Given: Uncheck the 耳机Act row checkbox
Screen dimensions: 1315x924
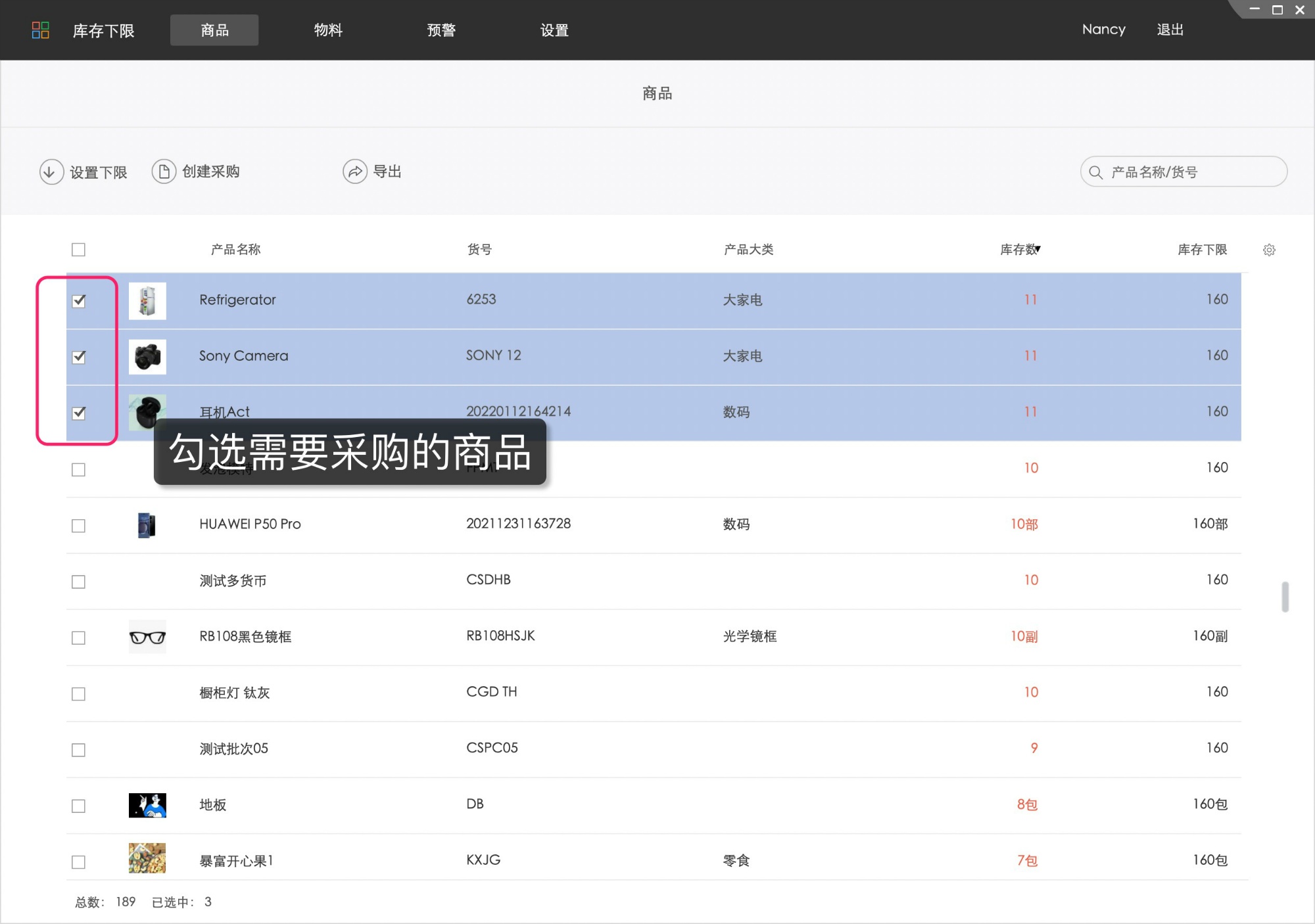Looking at the screenshot, I should pos(79,413).
